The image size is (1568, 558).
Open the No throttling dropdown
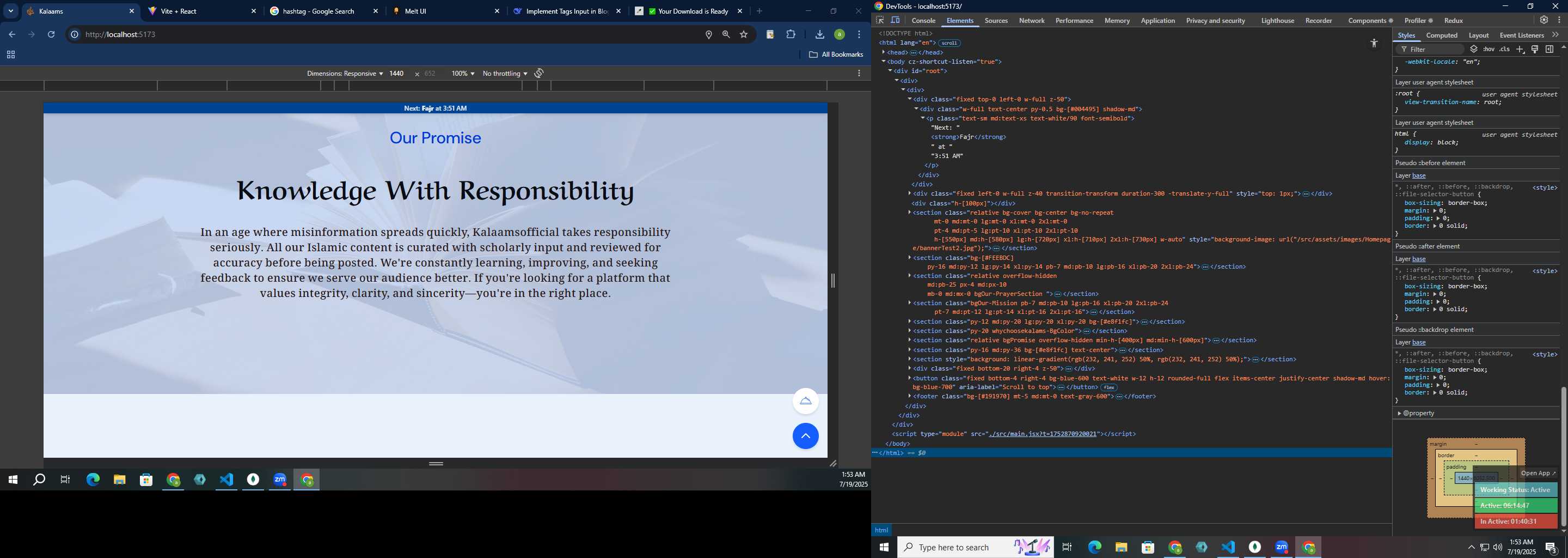tap(505, 73)
